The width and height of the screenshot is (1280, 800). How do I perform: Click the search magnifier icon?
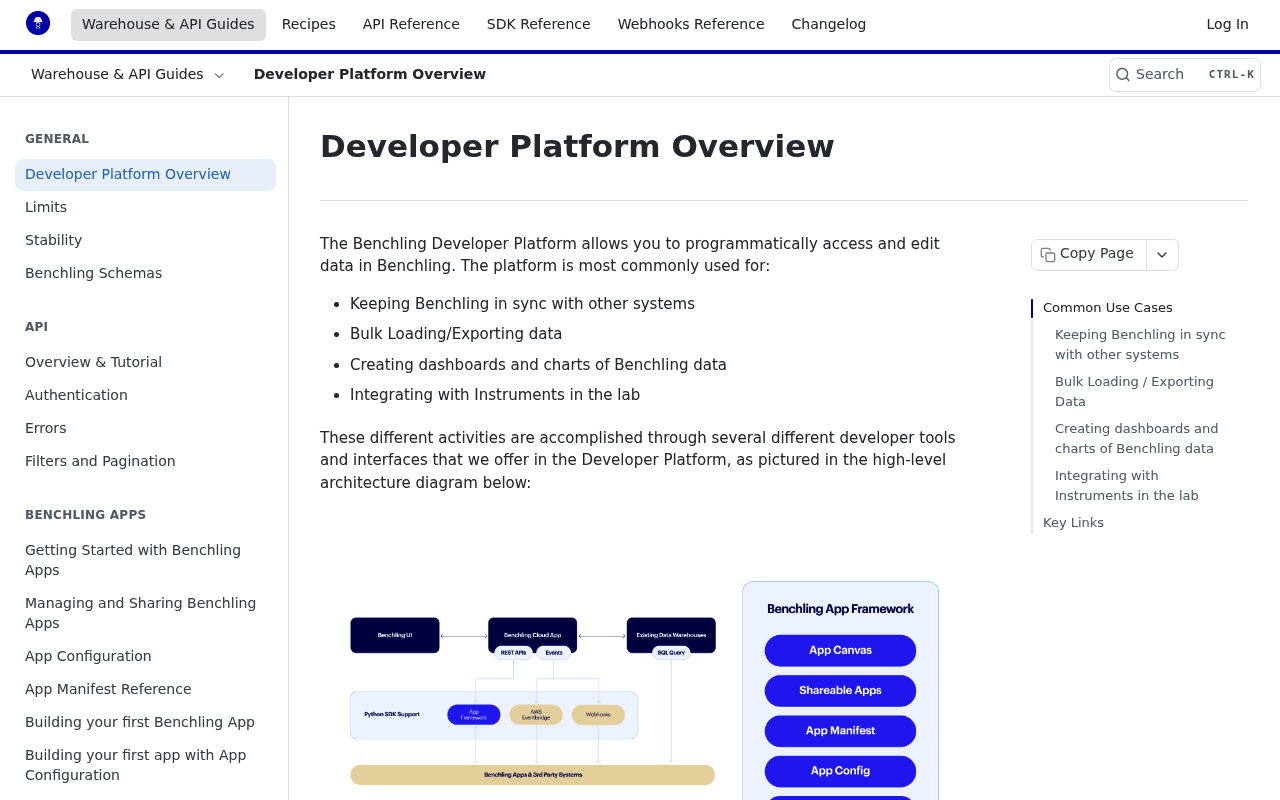[1123, 74]
